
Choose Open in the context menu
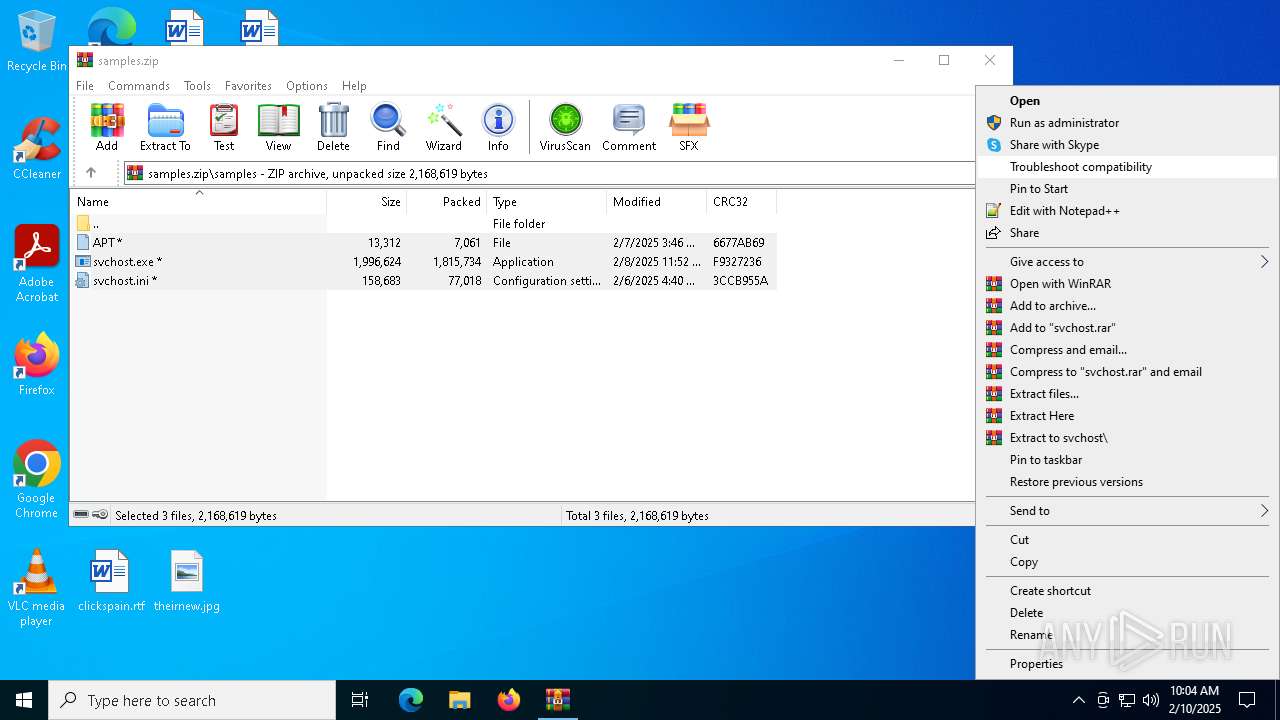coord(1127,101)
